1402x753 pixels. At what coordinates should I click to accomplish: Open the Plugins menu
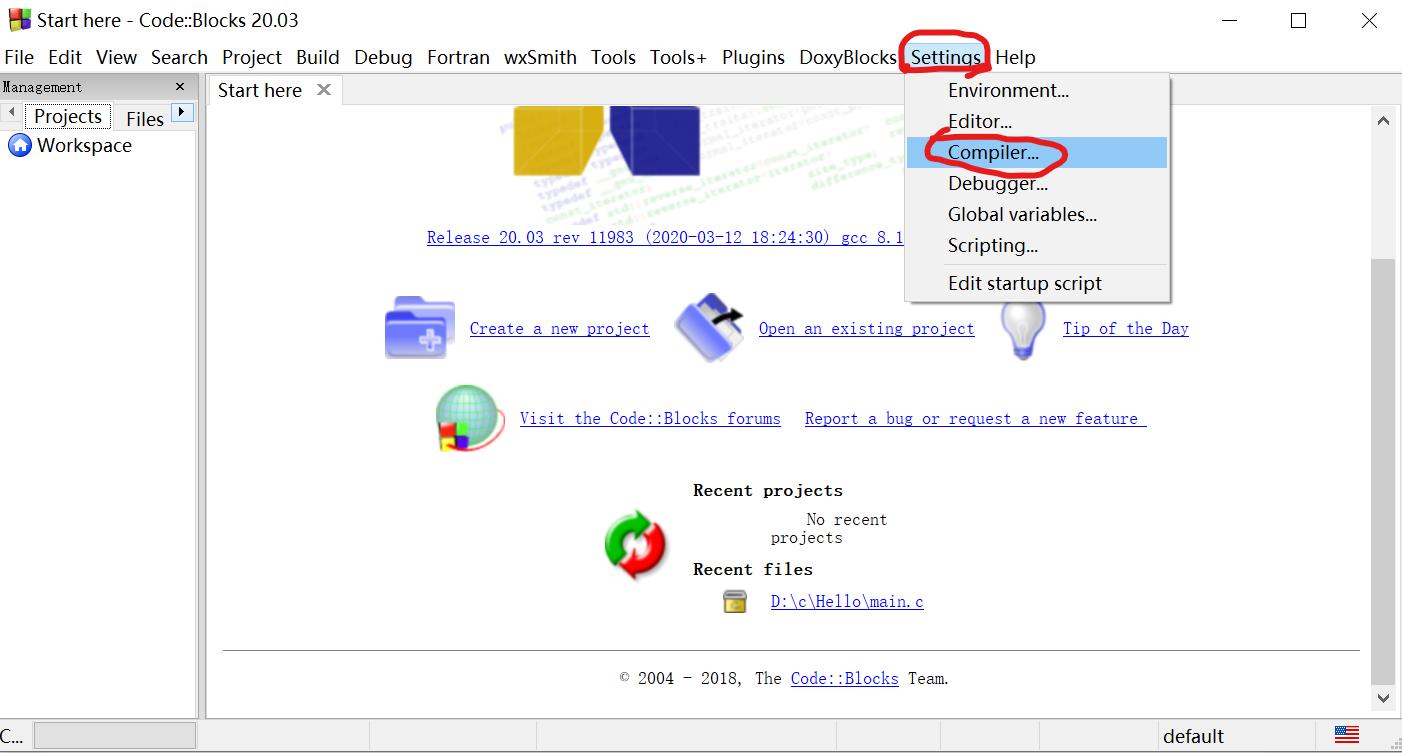pos(753,57)
